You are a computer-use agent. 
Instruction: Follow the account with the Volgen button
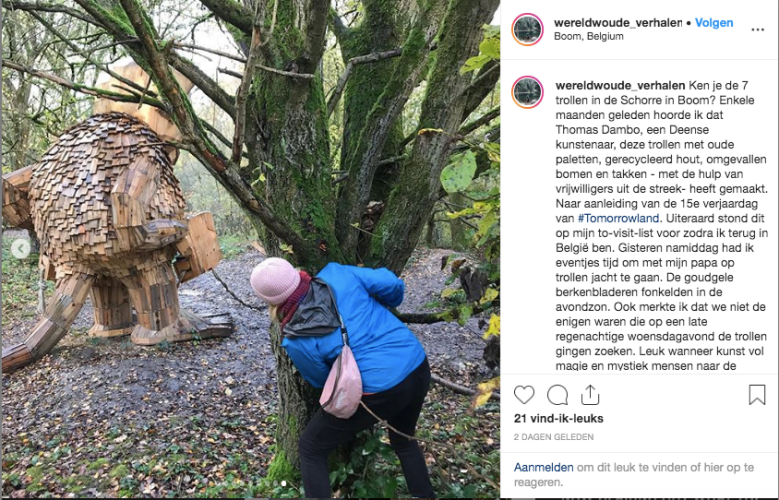pyautogui.click(x=714, y=23)
